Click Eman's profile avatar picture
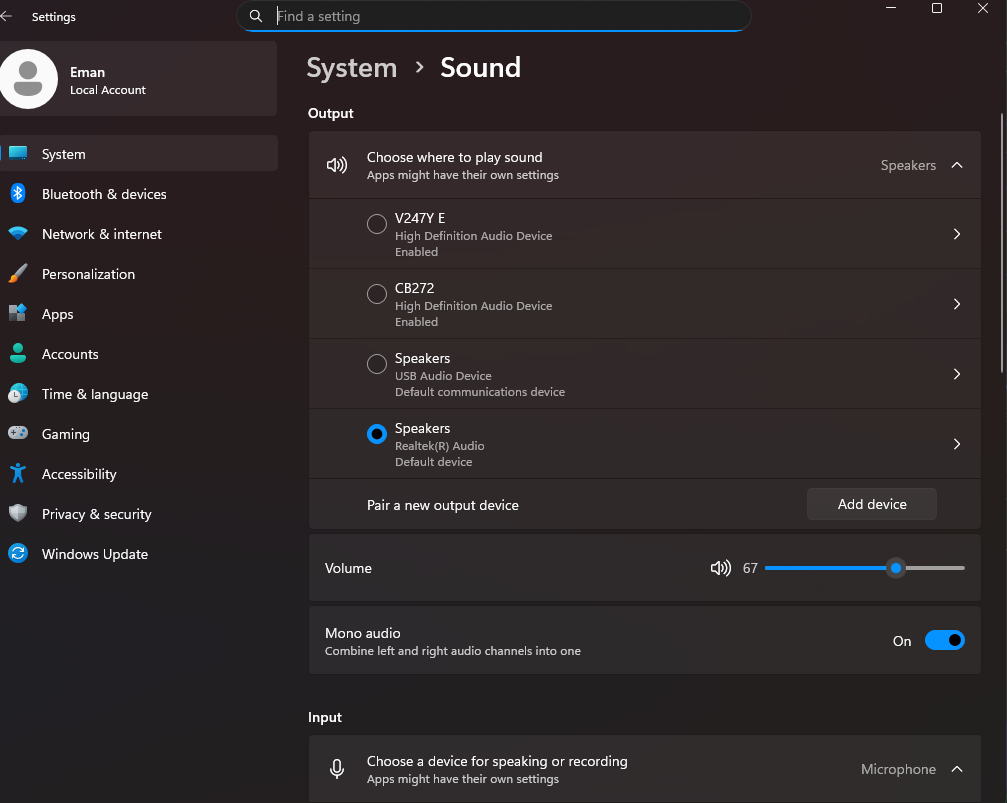 click(x=29, y=79)
